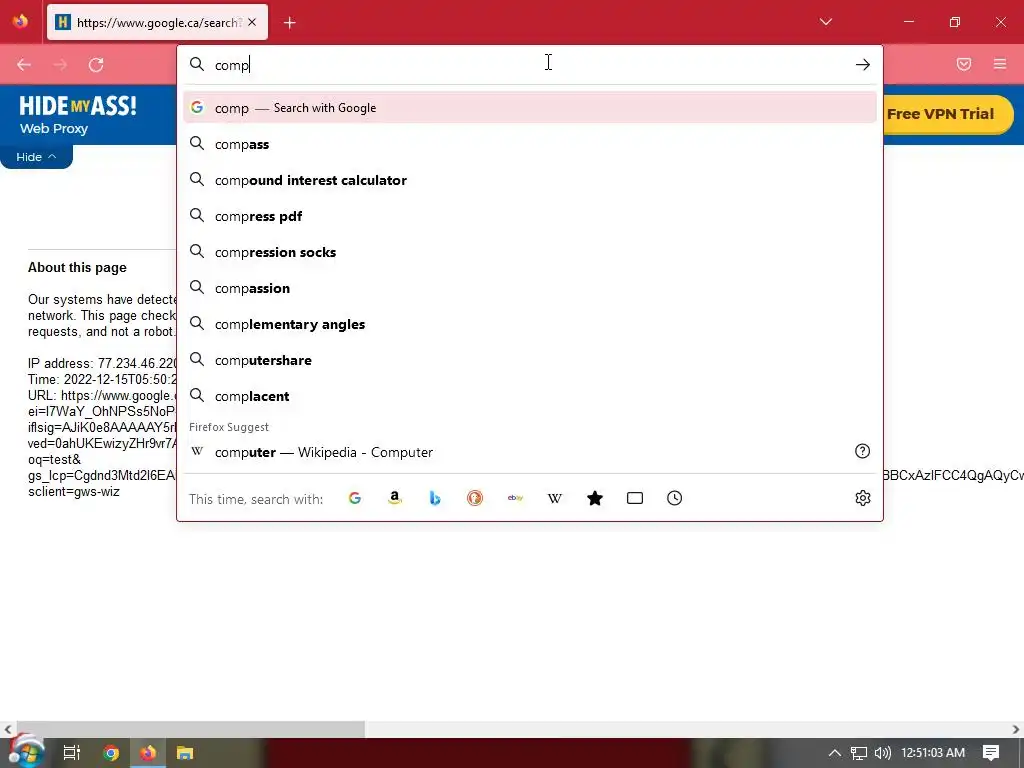Choose 'compound interest calculator' suggestion
1024x768 pixels.
(x=530, y=180)
